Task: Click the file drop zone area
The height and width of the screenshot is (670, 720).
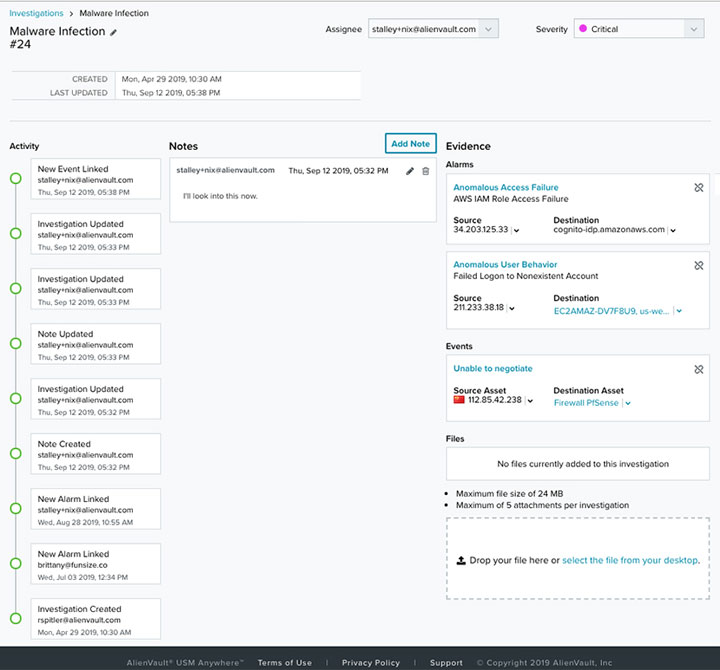Action: 578,558
